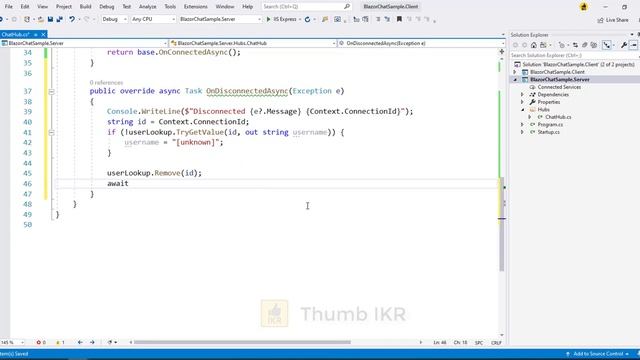The image size is (640, 360).
Task: Click the Save All toolbar icon
Action: coord(60,19)
